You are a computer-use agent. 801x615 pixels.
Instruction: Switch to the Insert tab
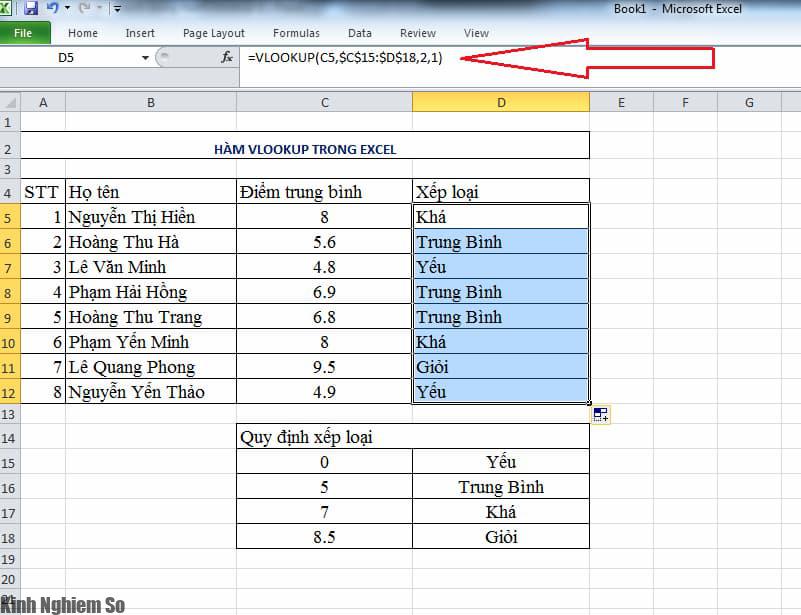click(x=140, y=33)
